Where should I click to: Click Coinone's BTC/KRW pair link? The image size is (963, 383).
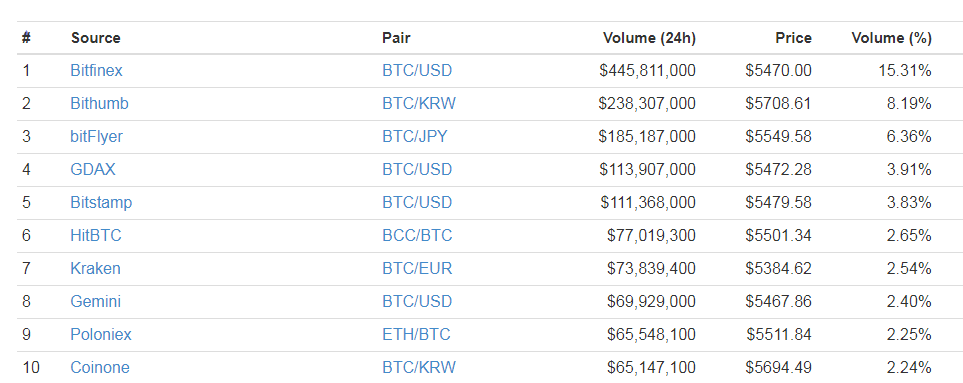[x=419, y=368]
